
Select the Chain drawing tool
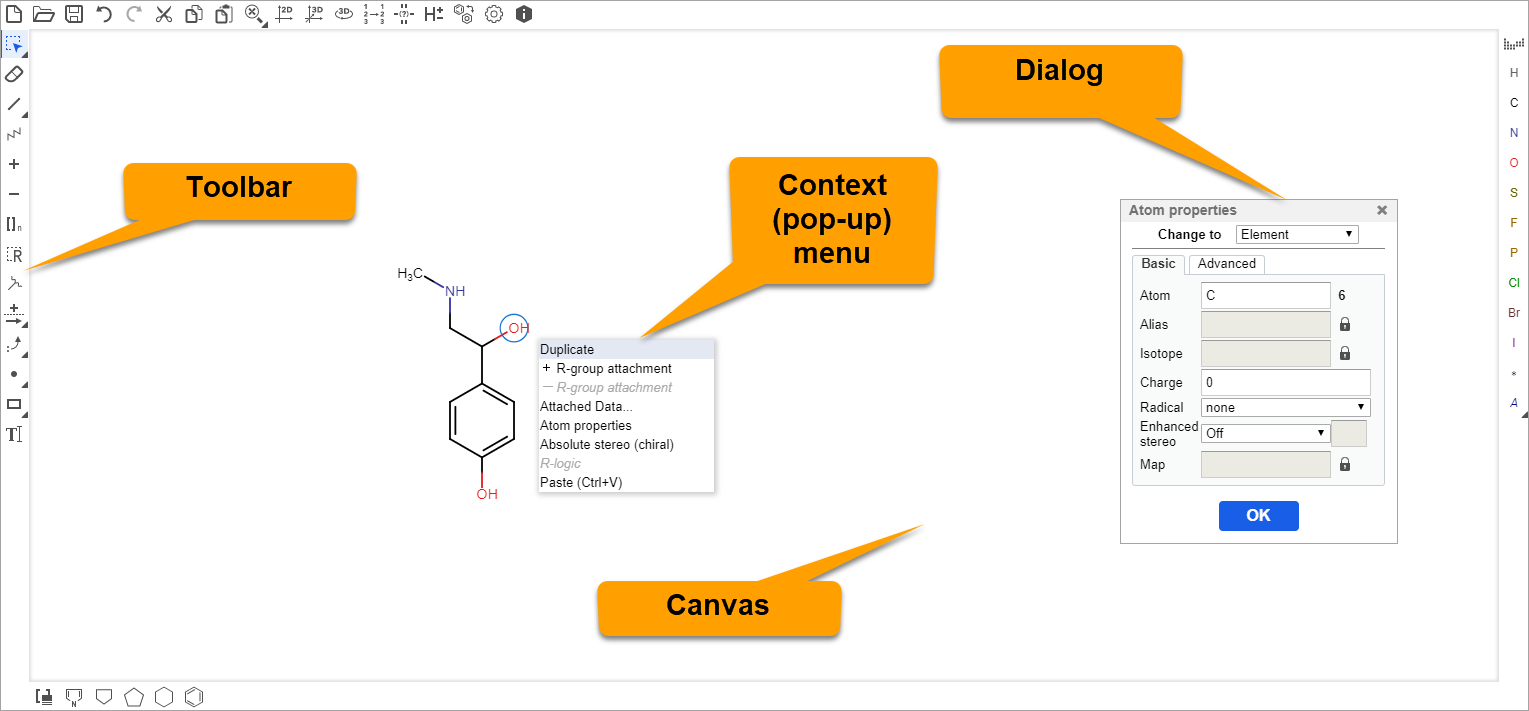(x=14, y=134)
